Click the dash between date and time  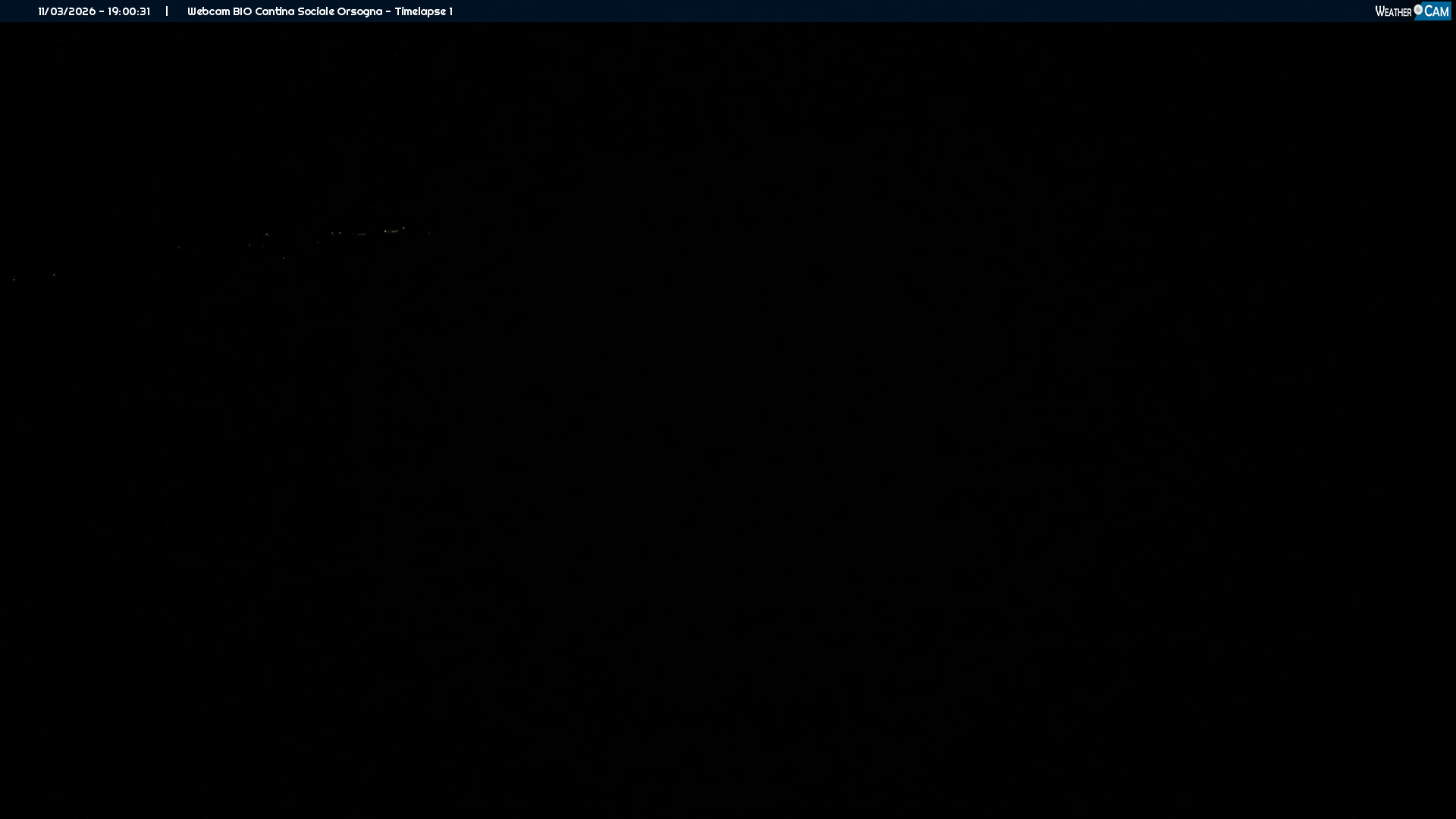pos(102,11)
